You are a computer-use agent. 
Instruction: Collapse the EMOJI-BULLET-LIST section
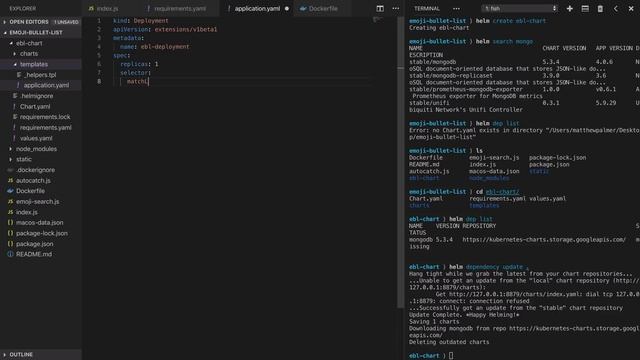coord(41,33)
